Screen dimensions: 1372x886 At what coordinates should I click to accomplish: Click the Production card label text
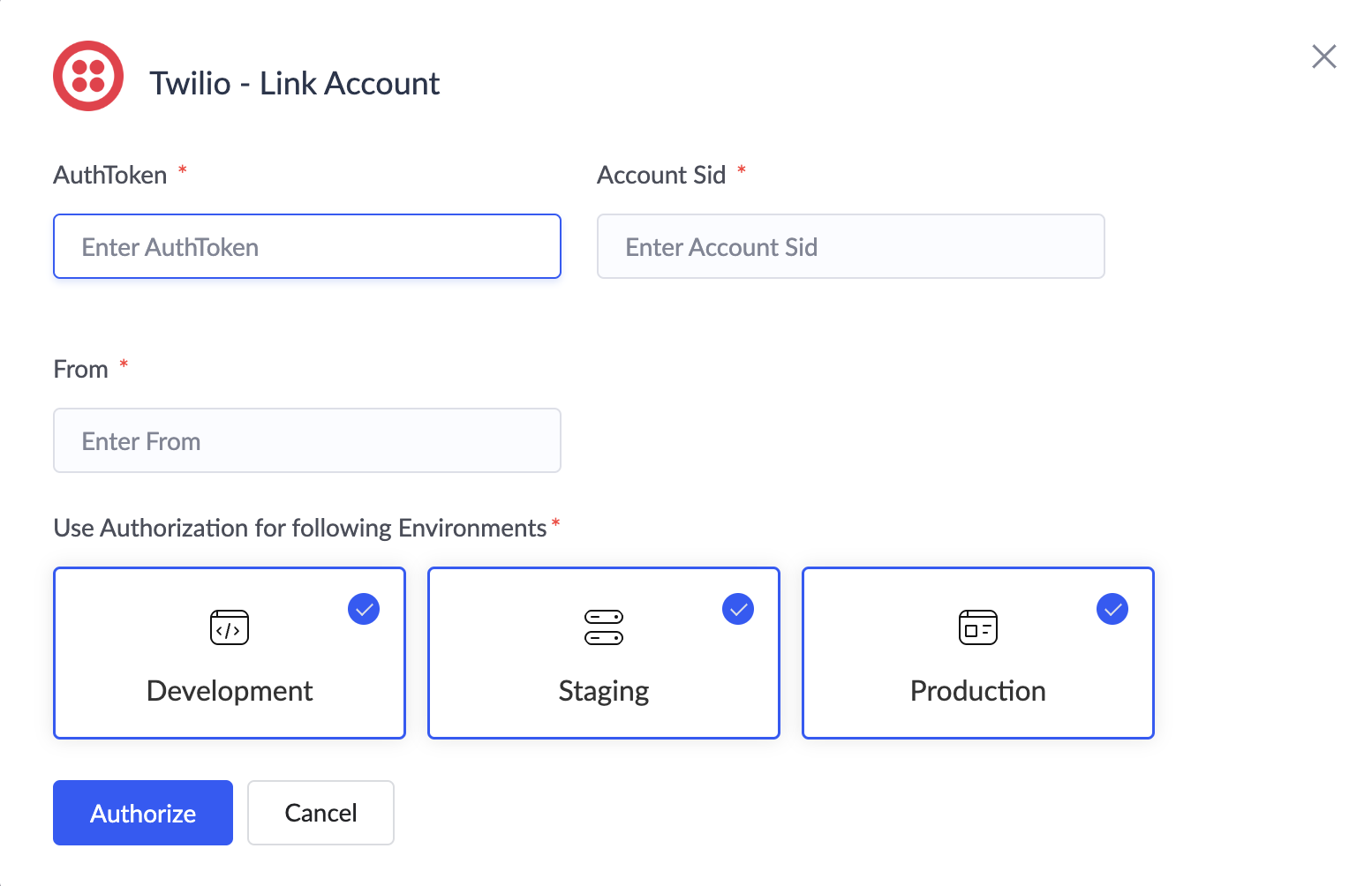[x=977, y=691]
